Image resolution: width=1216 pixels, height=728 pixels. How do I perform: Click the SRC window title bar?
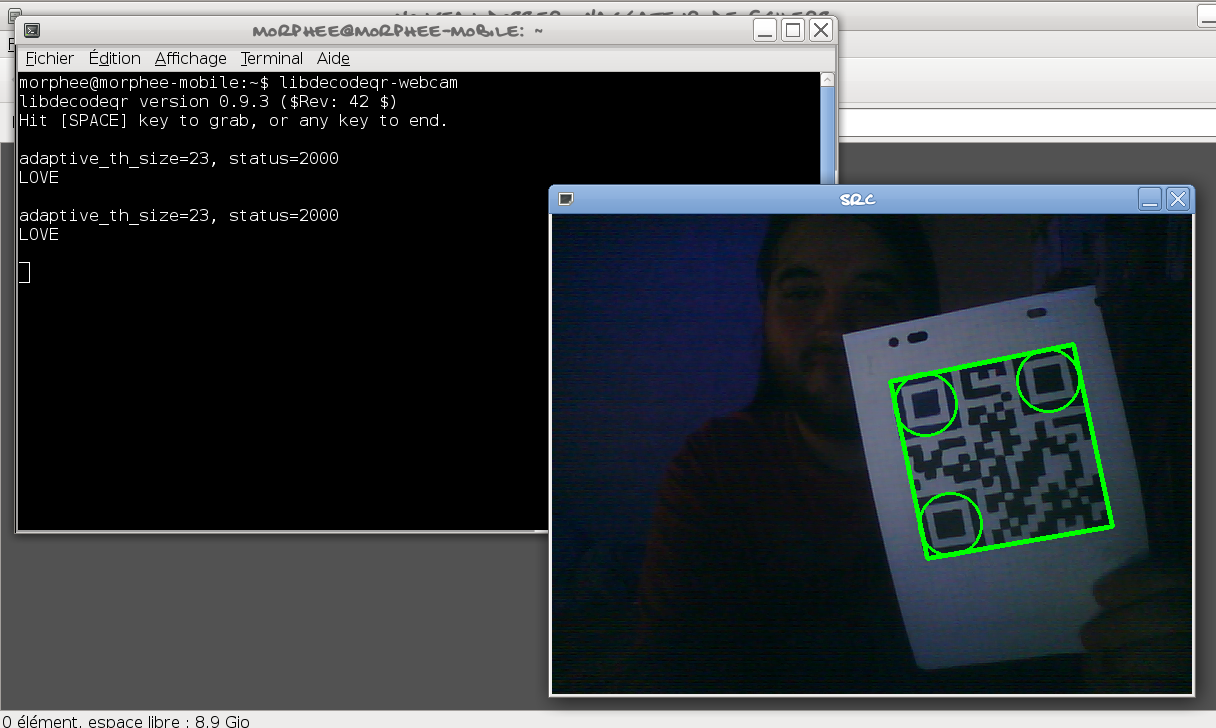857,199
